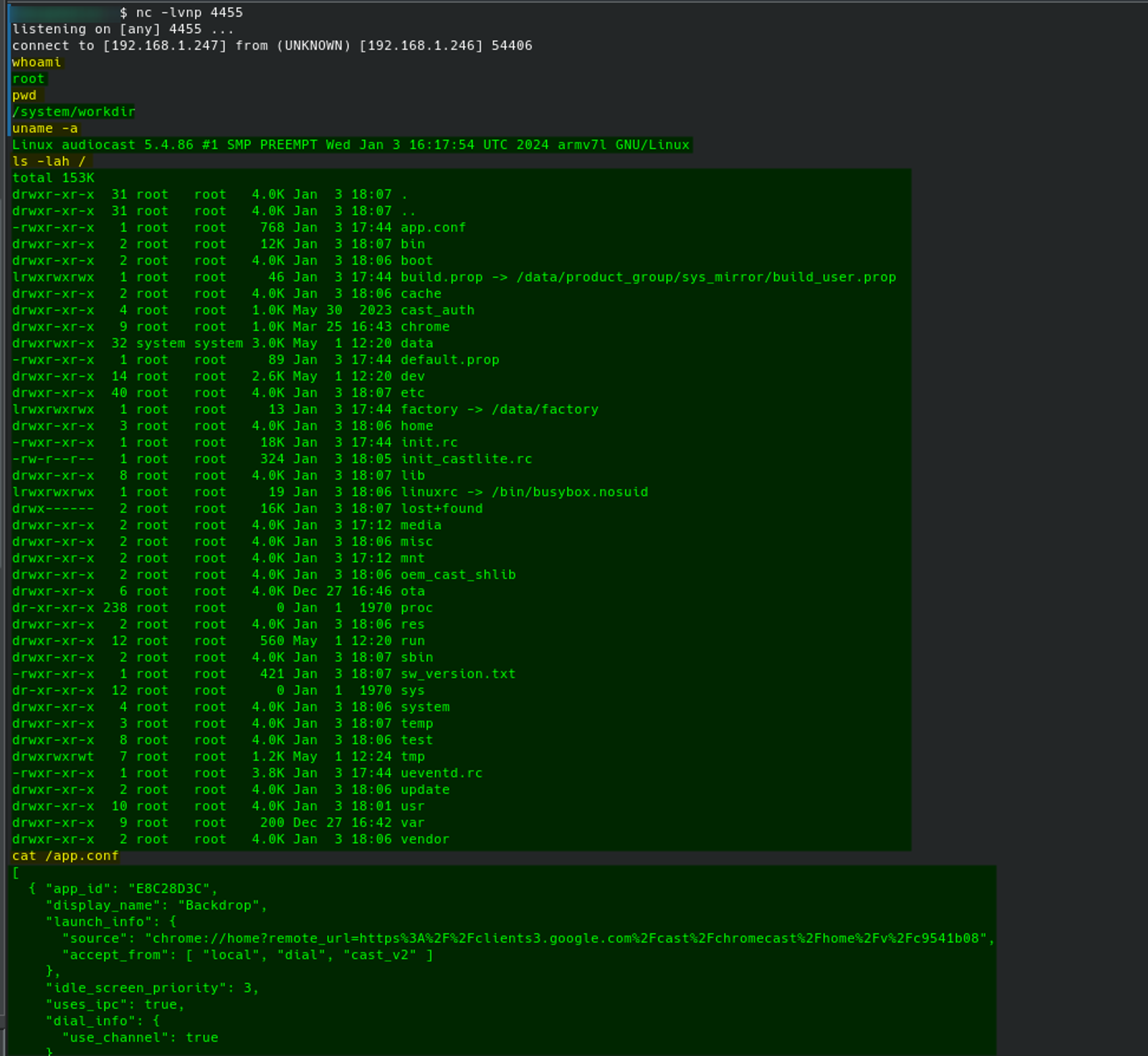The image size is (1148, 1056).
Task: Click the app_id value E8C28D3C
Action: 169,889
